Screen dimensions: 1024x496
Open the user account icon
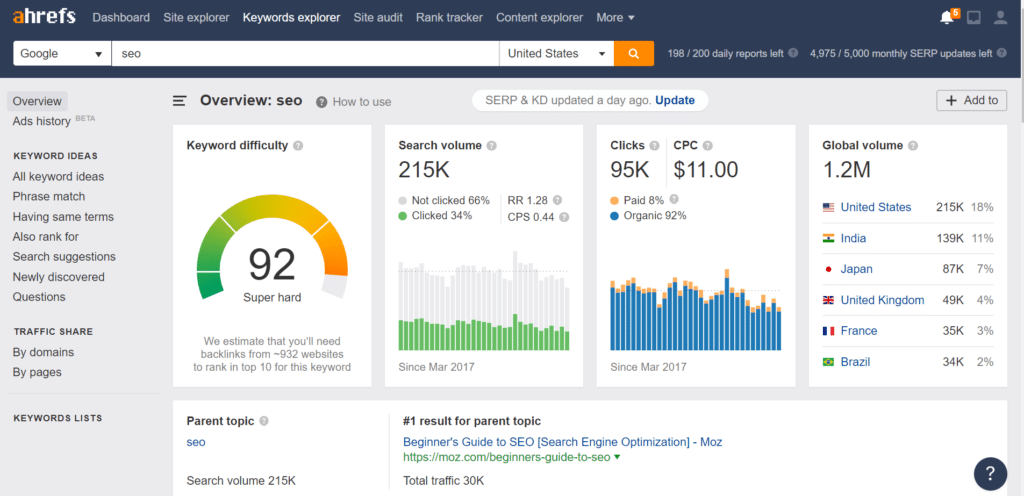1000,18
